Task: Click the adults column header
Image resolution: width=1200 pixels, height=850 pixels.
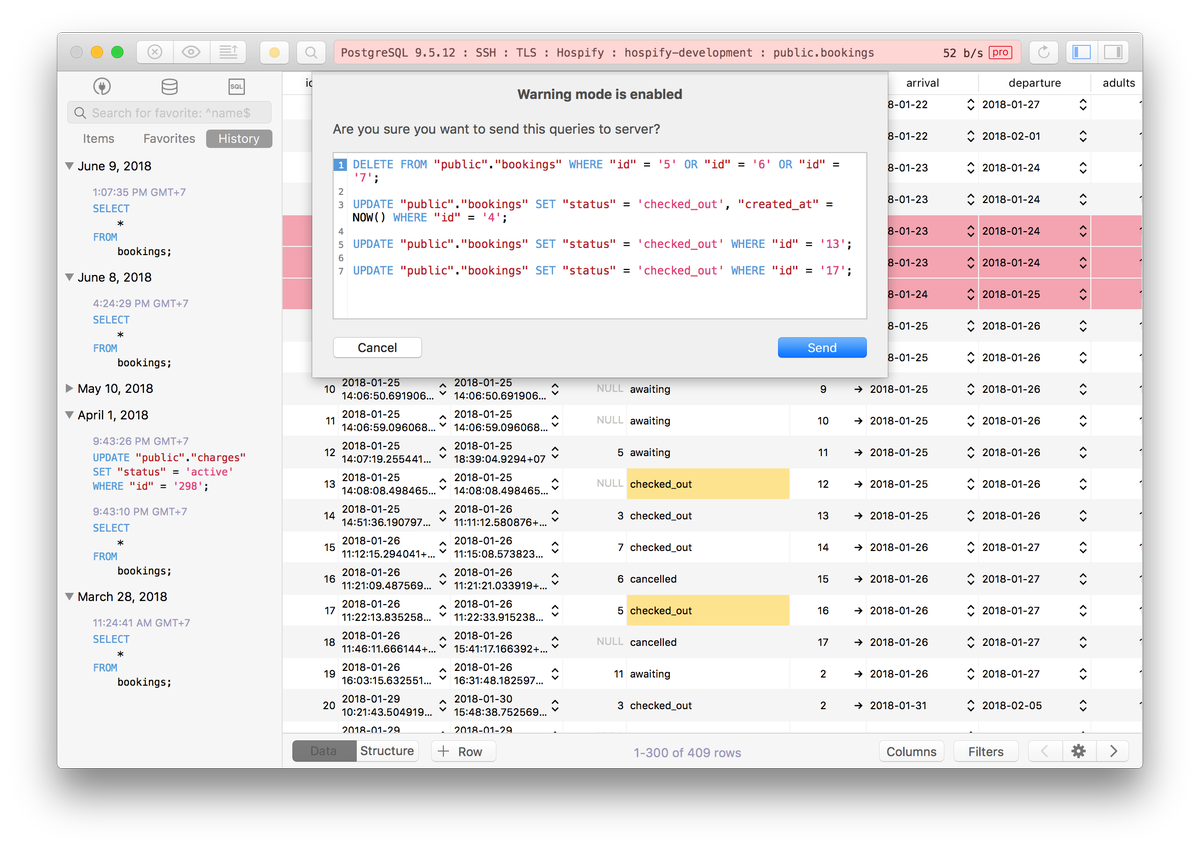Action: click(x=1117, y=83)
